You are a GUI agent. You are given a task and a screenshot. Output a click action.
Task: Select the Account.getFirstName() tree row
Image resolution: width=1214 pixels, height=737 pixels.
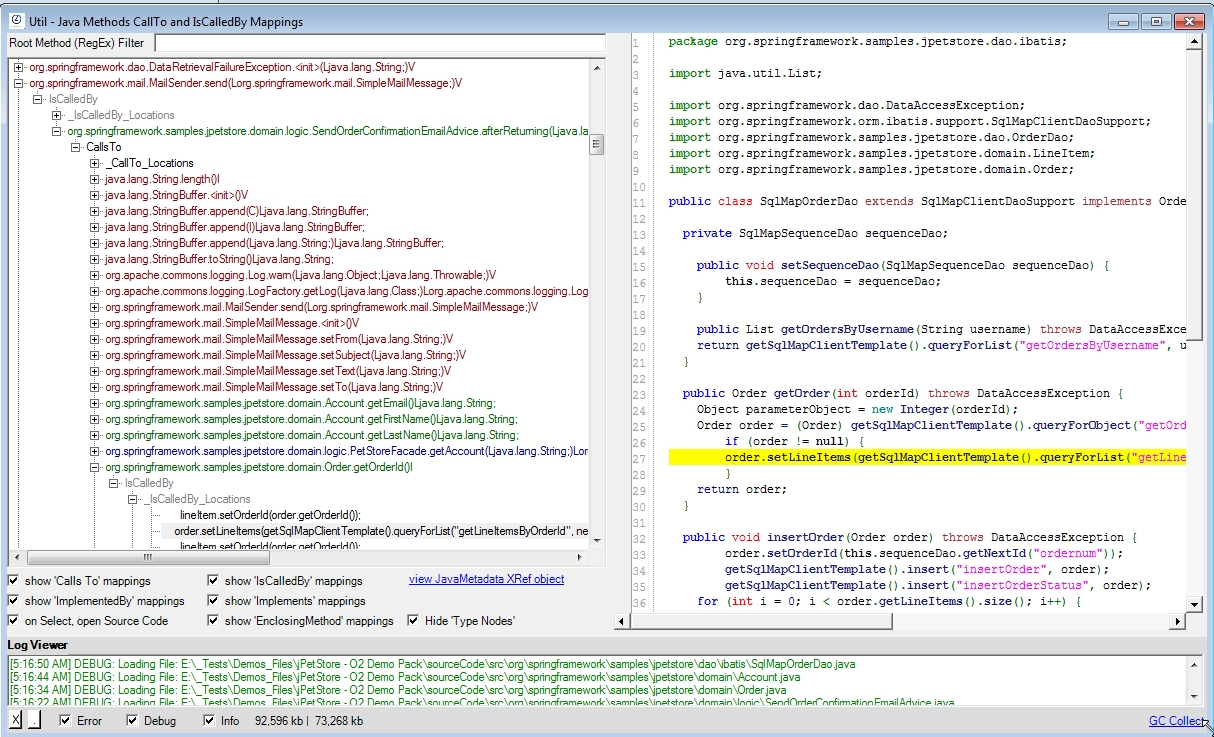tap(311, 419)
